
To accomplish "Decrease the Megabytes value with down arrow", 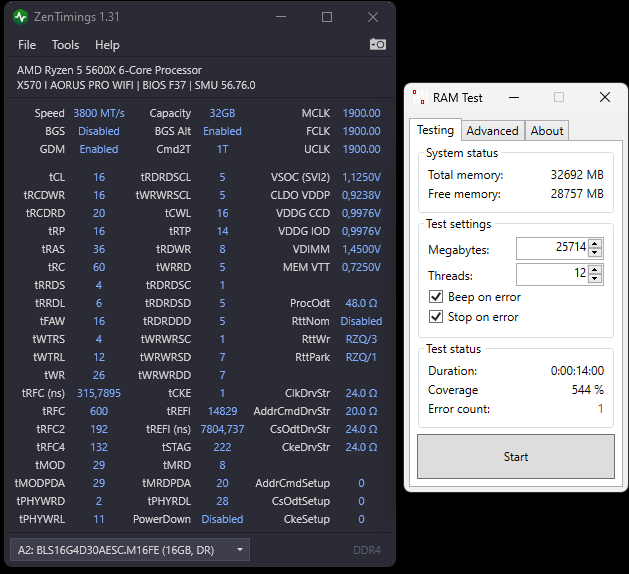I will click(595, 252).
